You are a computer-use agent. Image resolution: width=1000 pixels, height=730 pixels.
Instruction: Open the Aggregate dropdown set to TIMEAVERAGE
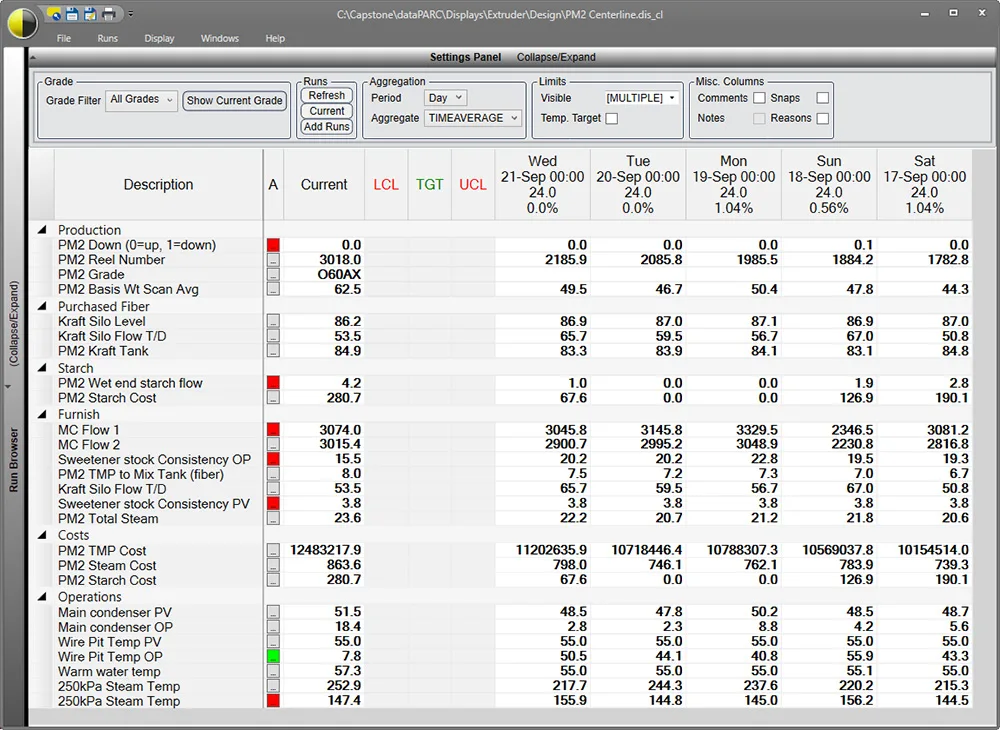[x=472, y=117]
